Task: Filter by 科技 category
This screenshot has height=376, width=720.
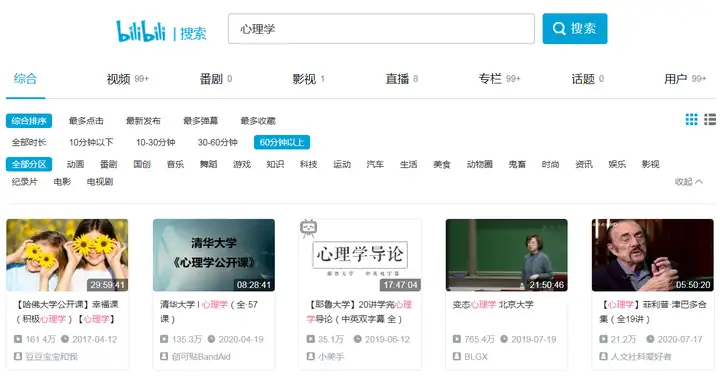Action: coord(309,164)
